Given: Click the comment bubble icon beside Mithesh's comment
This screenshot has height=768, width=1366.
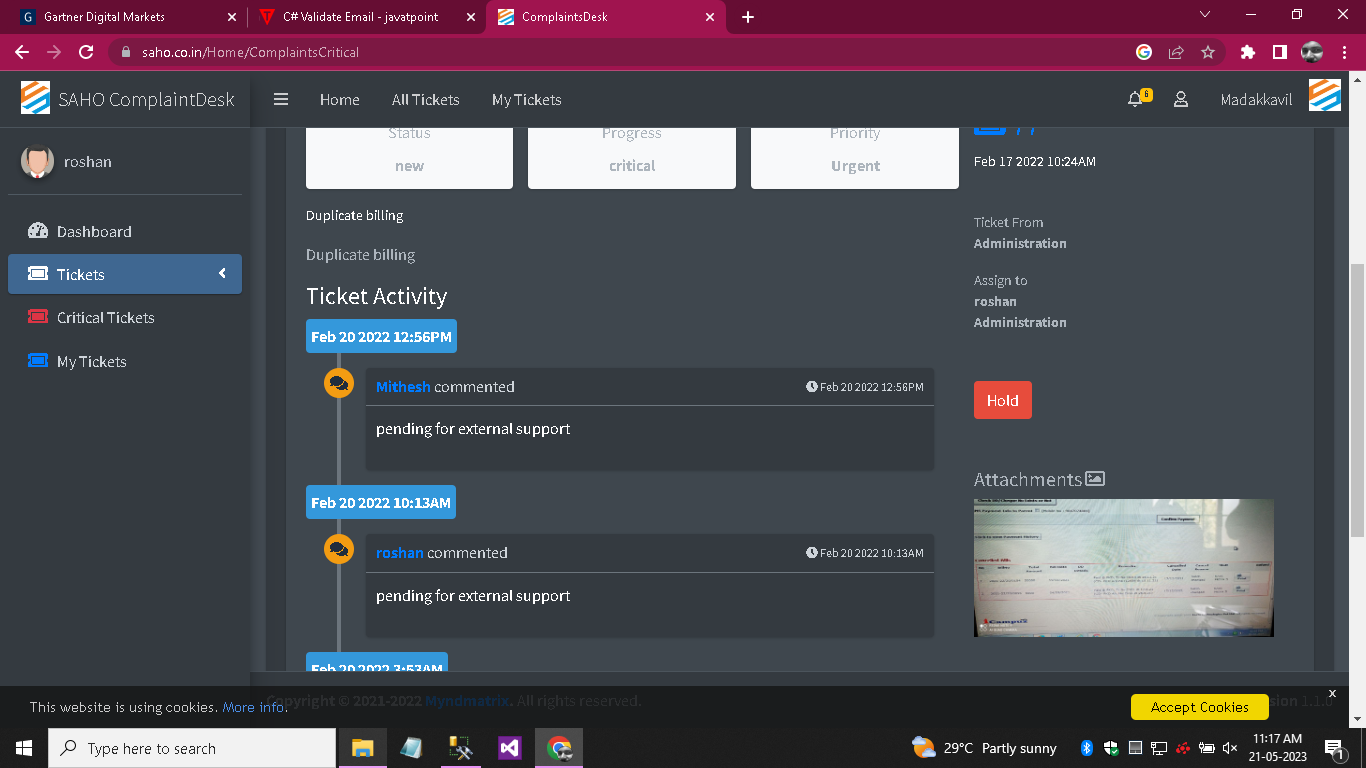Looking at the screenshot, I should pos(339,383).
